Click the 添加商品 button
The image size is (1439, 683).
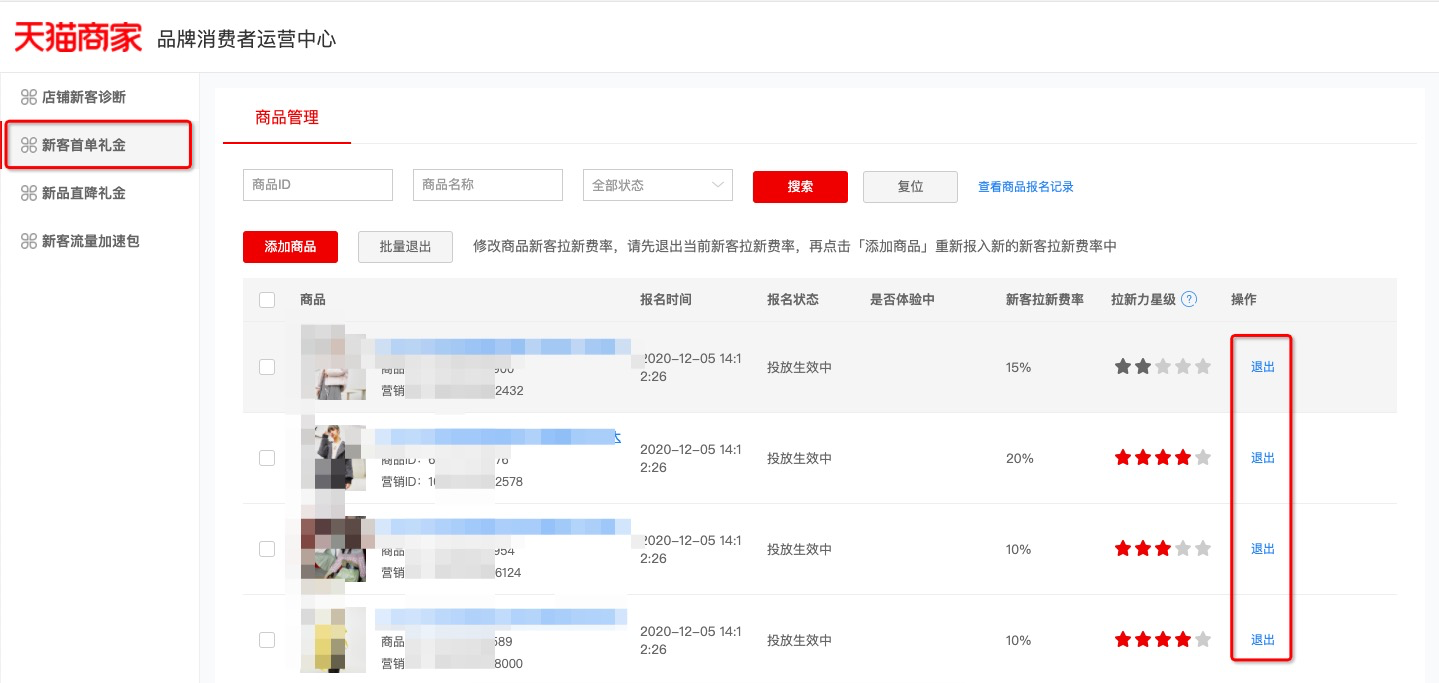(290, 247)
